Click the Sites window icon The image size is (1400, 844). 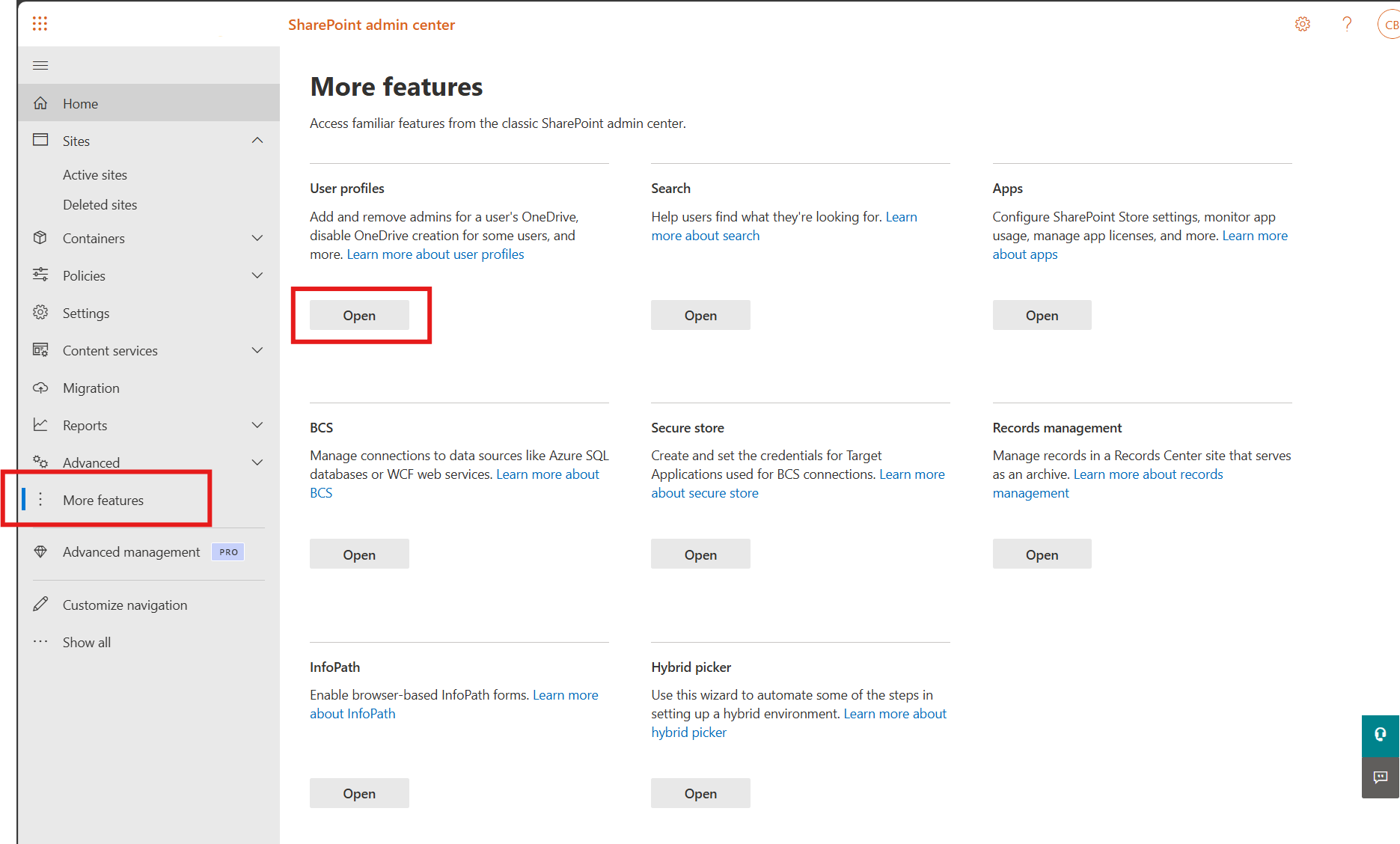coord(40,140)
